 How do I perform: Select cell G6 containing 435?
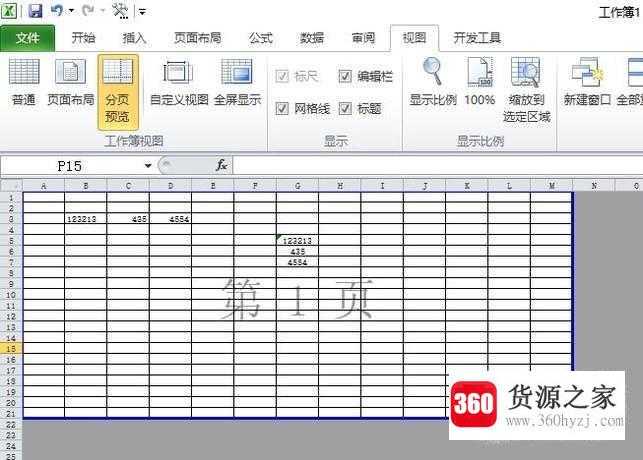[298, 251]
